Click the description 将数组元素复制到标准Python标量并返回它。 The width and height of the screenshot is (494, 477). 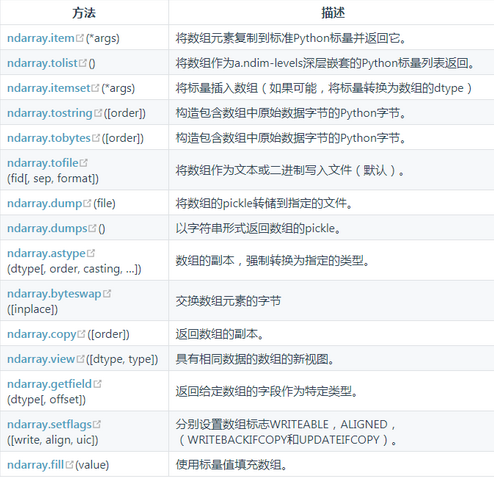coord(291,38)
